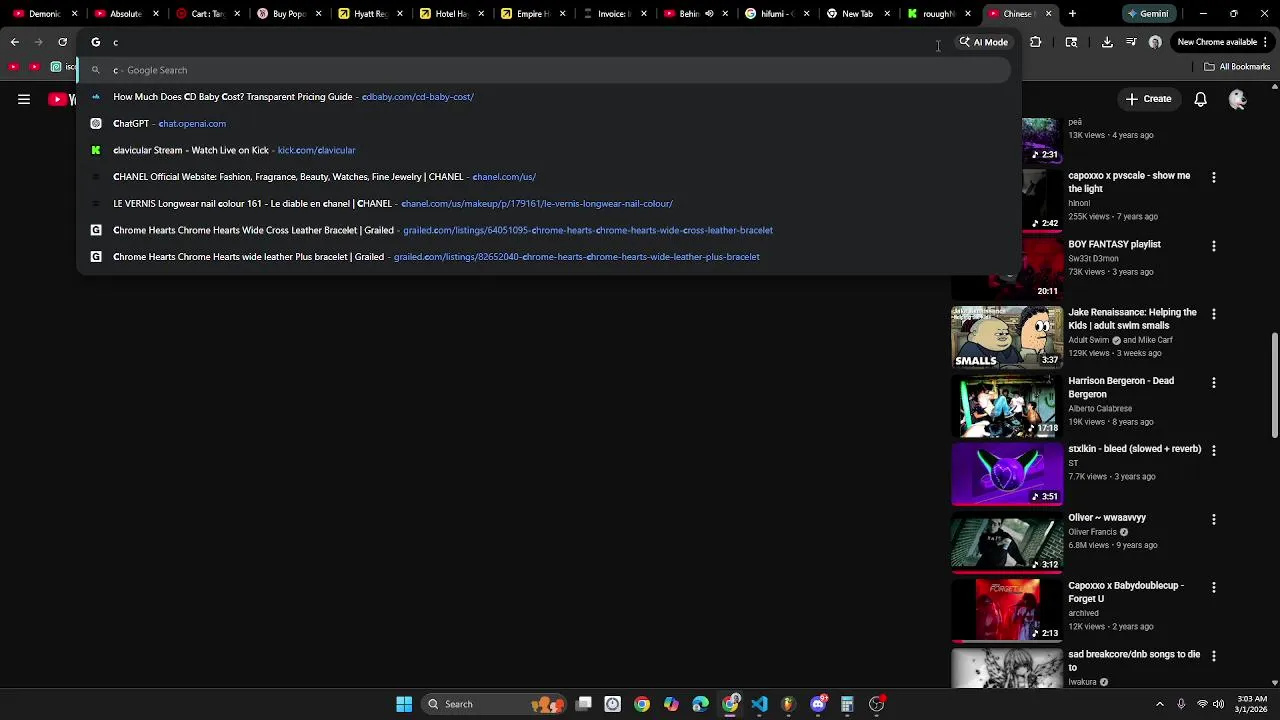Image resolution: width=1280 pixels, height=720 pixels.
Task: Click the YouTube page vertical scrollbar
Action: [x=1275, y=384]
